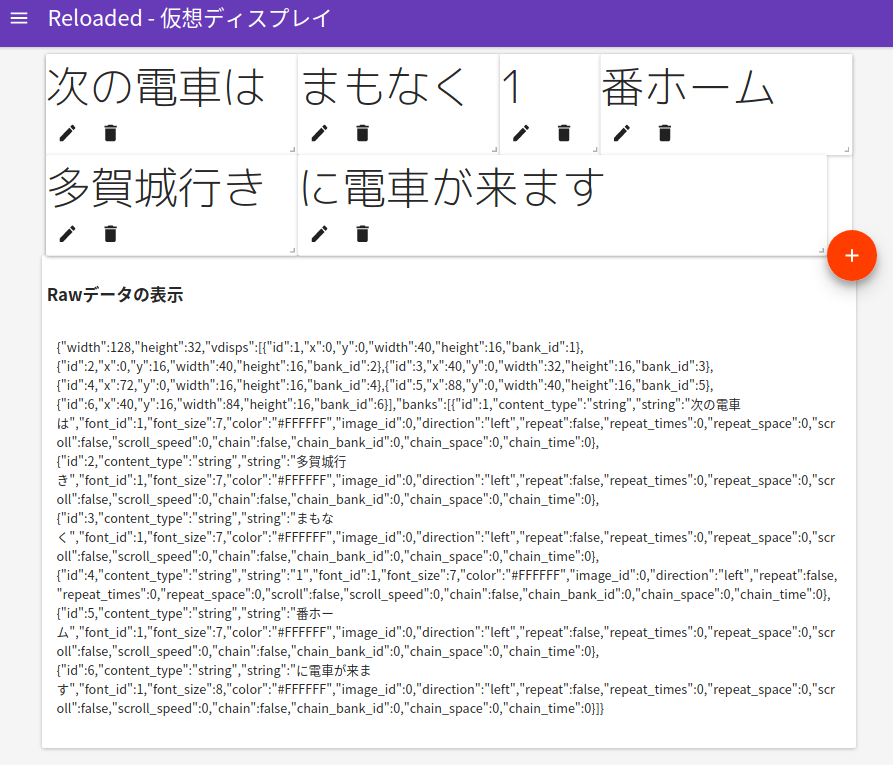Click the Reloaded - 仮想ディスプレイ title
893x765 pixels.
click(189, 18)
